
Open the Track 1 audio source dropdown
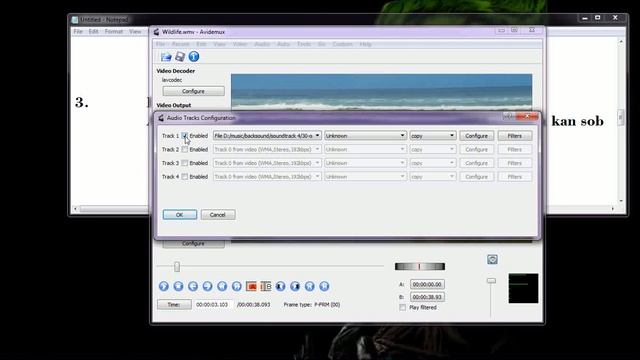(267, 136)
